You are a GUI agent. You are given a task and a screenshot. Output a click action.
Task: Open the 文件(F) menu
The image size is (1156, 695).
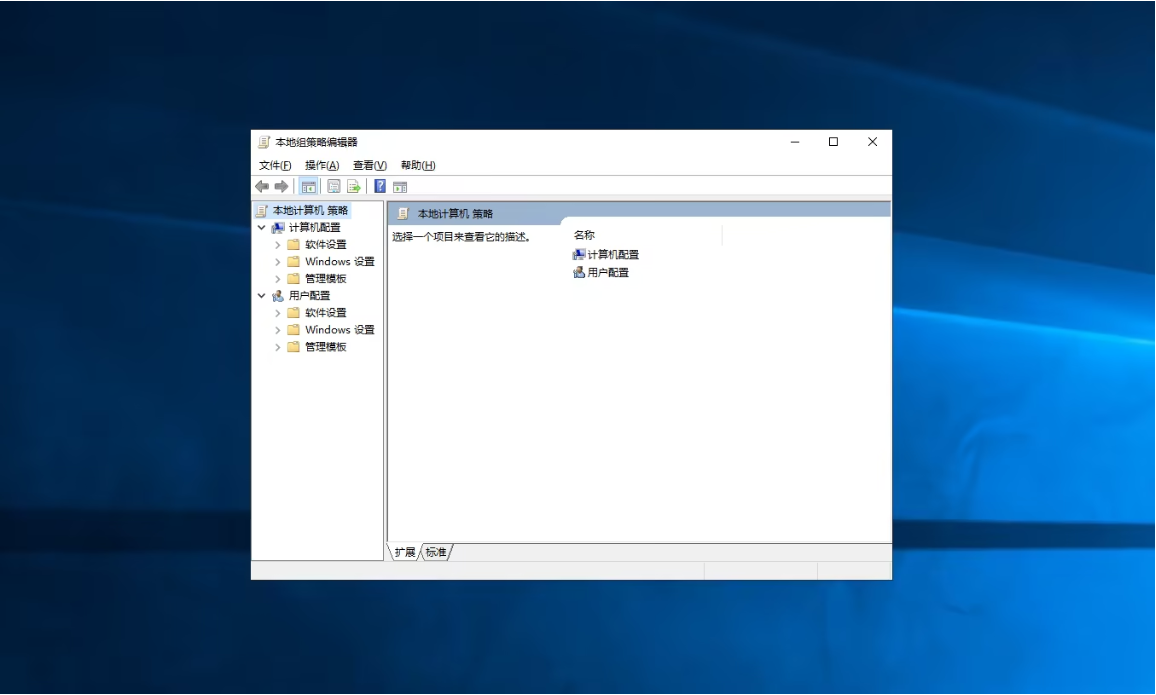tap(275, 165)
